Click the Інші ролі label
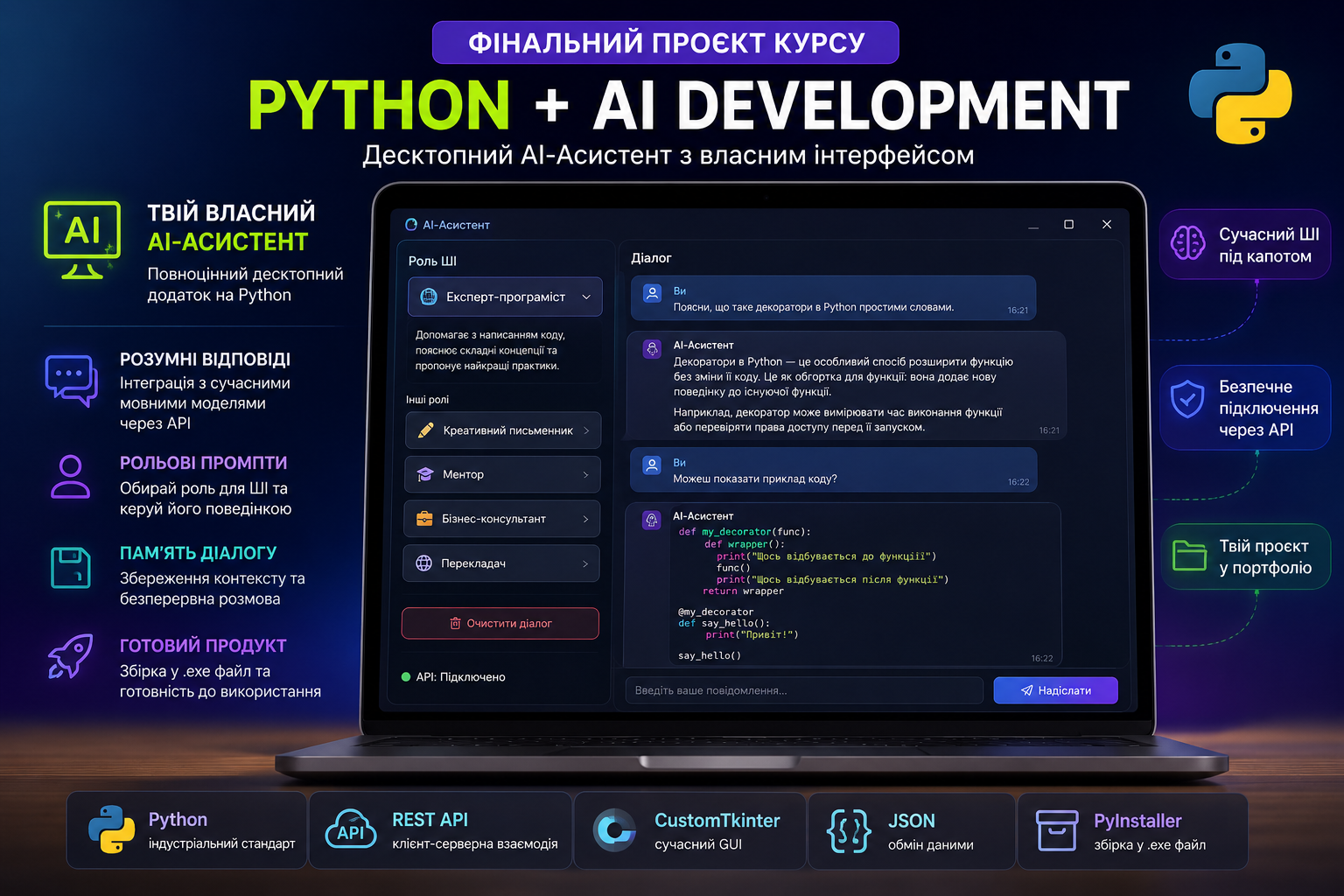Image resolution: width=1344 pixels, height=896 pixels. click(427, 399)
